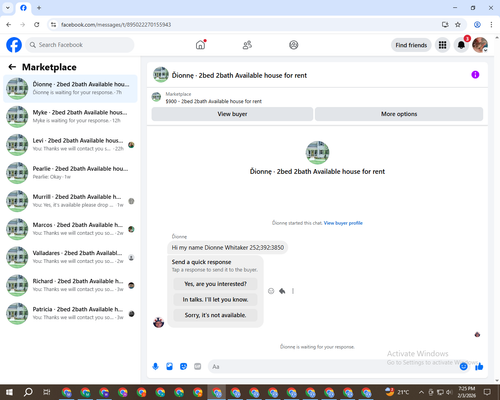View site information icon in address bar
The height and width of the screenshot is (400, 500).
53,25
